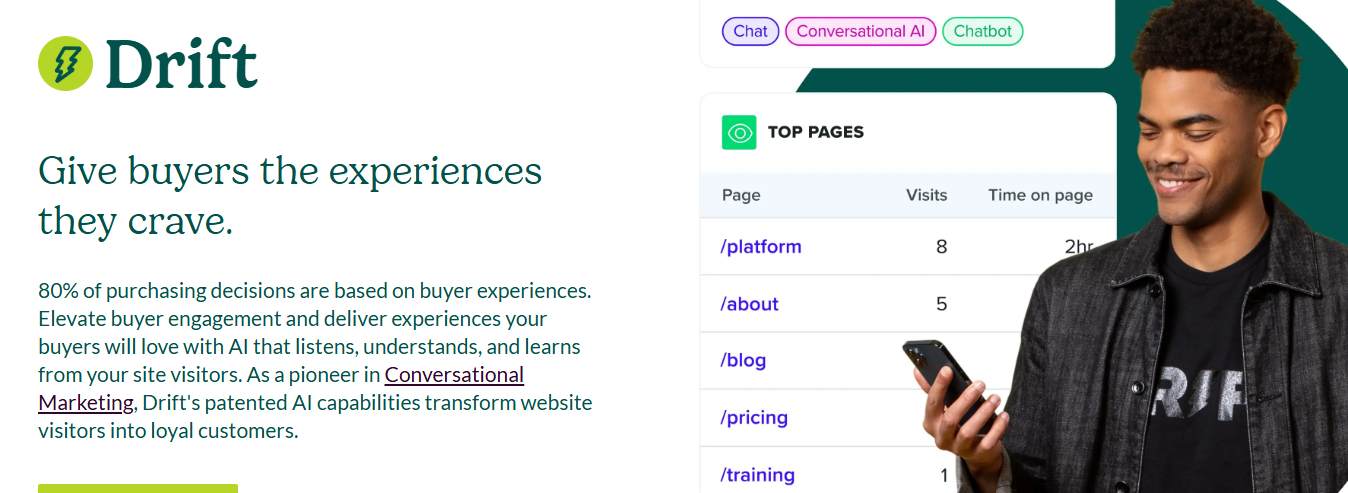Viewport: 1348px width, 493px height.
Task: Click the Drift wordmark text
Action: (x=181, y=64)
